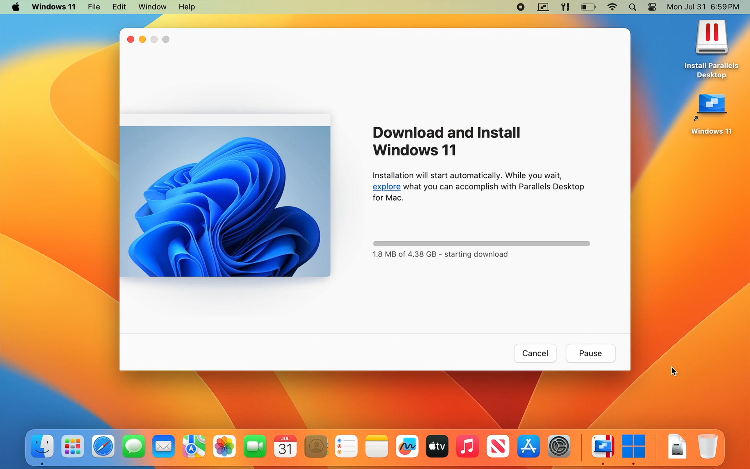Open Spotlight search in the menu bar
The height and width of the screenshot is (469, 750).
tap(632, 7)
